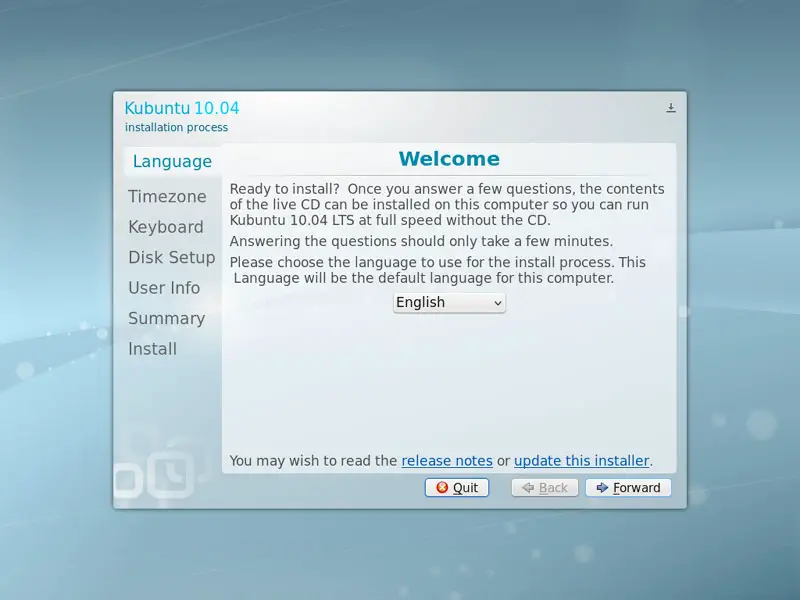Click the Quit button
Image resolution: width=800 pixels, height=600 pixels.
(457, 488)
